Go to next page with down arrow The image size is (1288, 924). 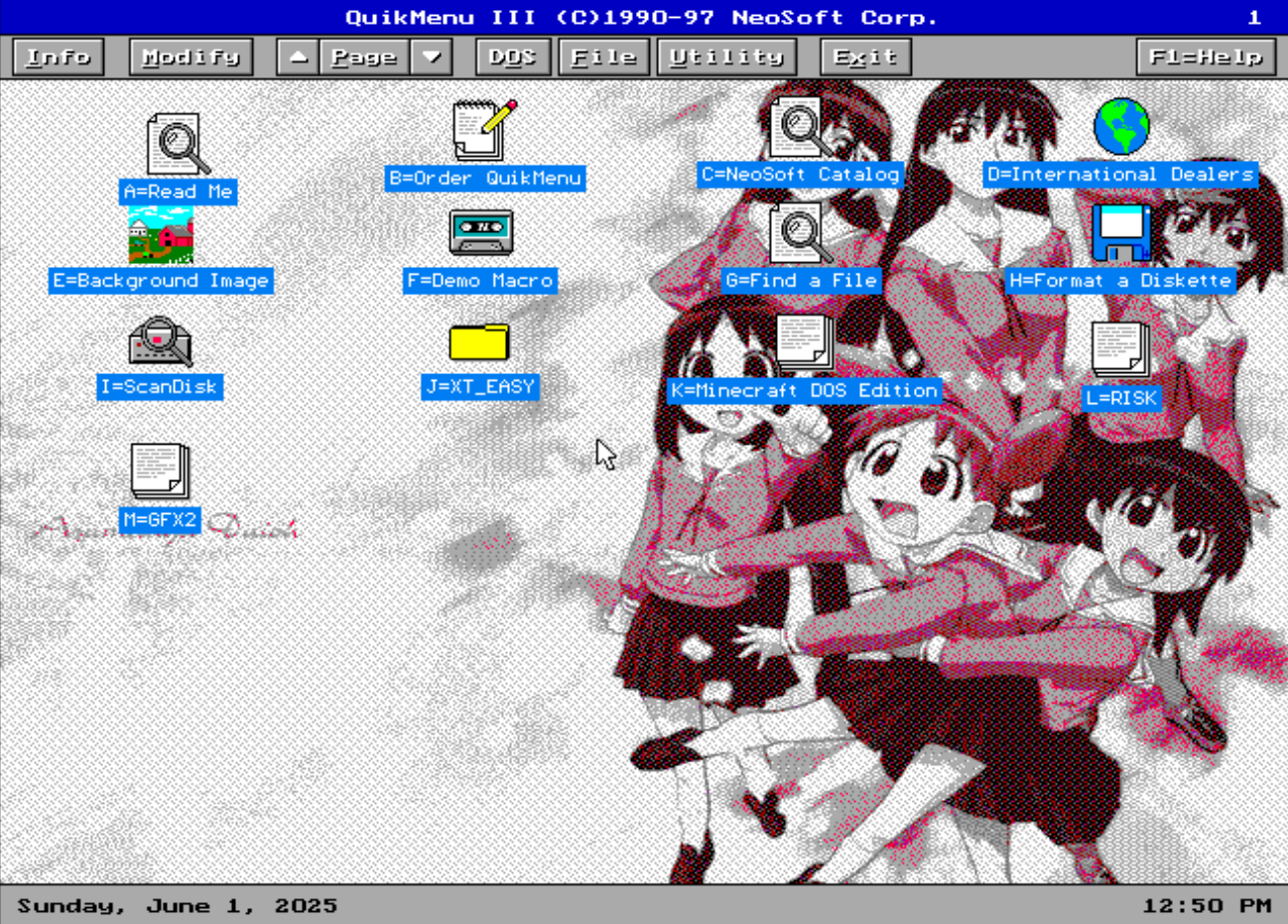(432, 57)
